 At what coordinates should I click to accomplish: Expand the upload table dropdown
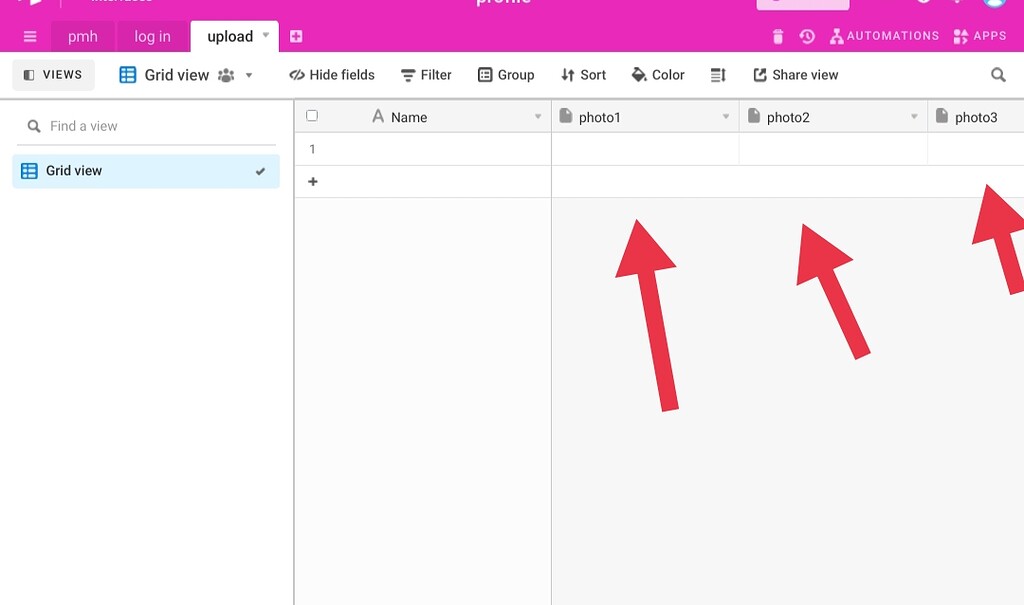pos(264,36)
